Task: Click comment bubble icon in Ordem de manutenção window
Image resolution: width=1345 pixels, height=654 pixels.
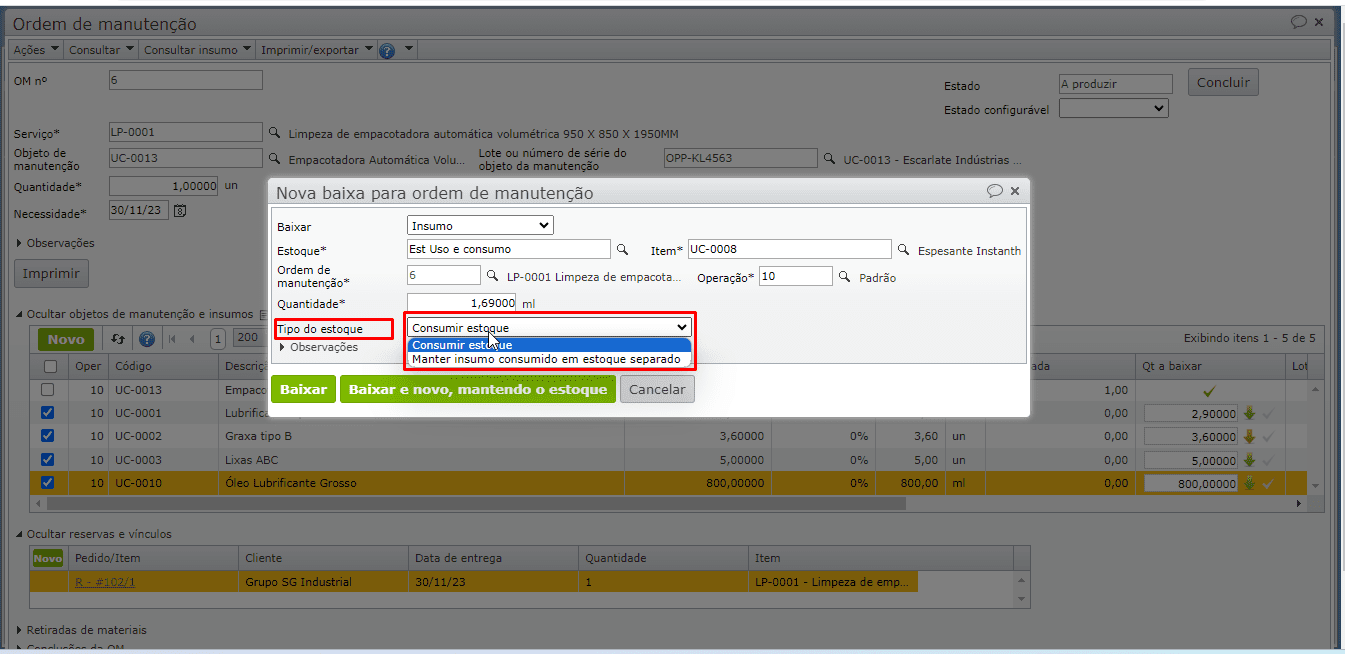Action: pyautogui.click(x=1298, y=21)
